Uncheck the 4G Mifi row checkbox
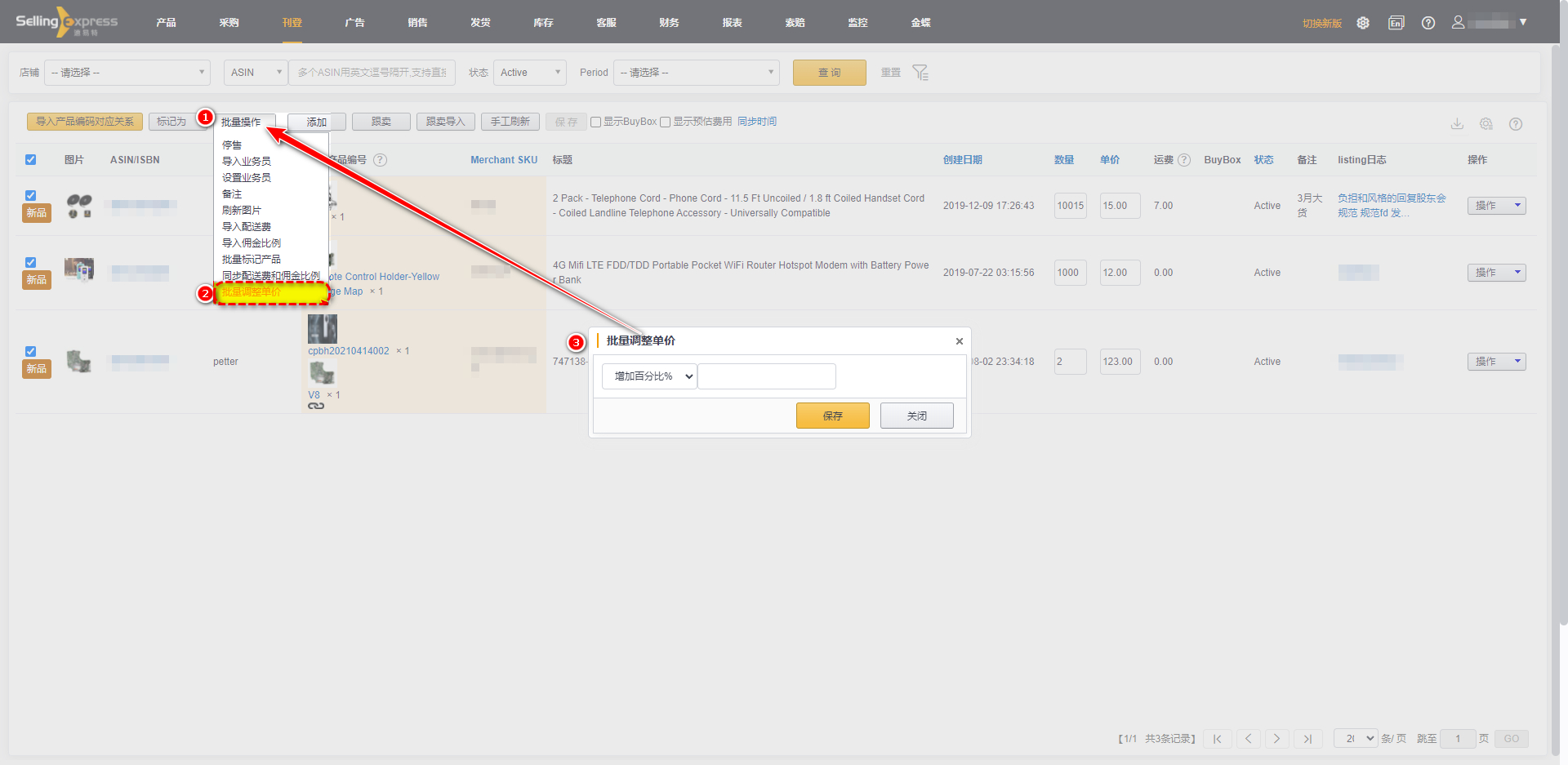The width and height of the screenshot is (1568, 765). click(x=30, y=263)
